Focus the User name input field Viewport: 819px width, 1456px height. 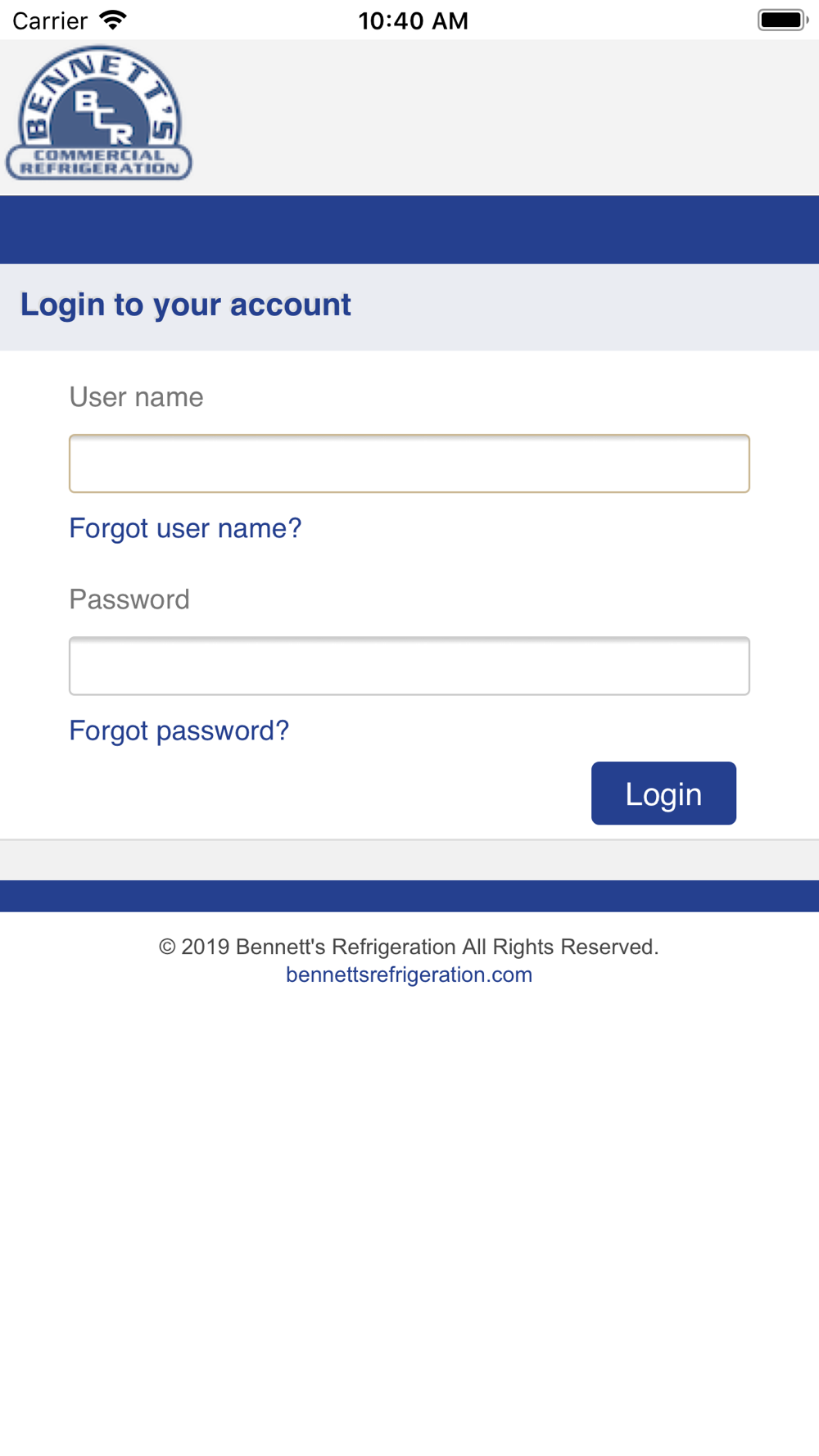tap(409, 463)
